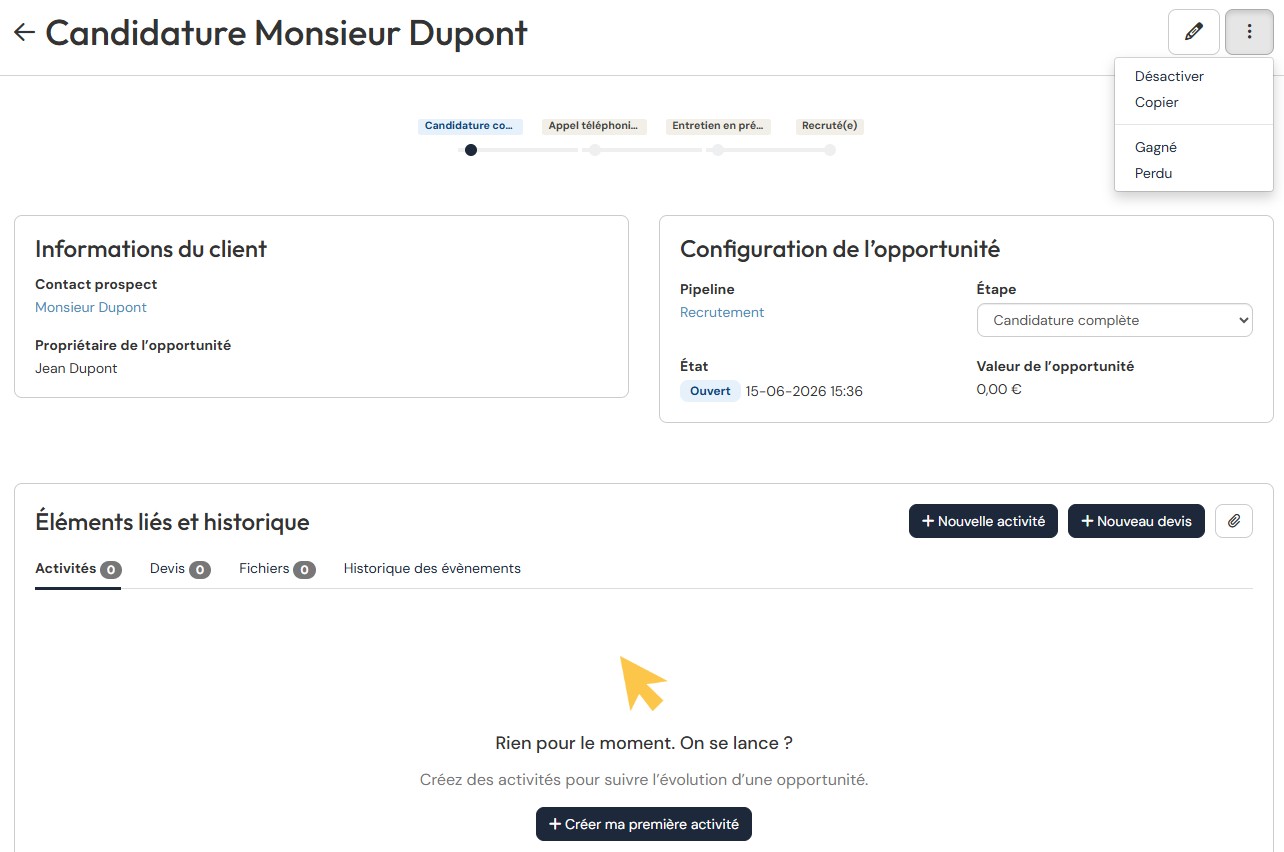
Task: Click the paperclip attachment icon
Action: [x=1234, y=521]
